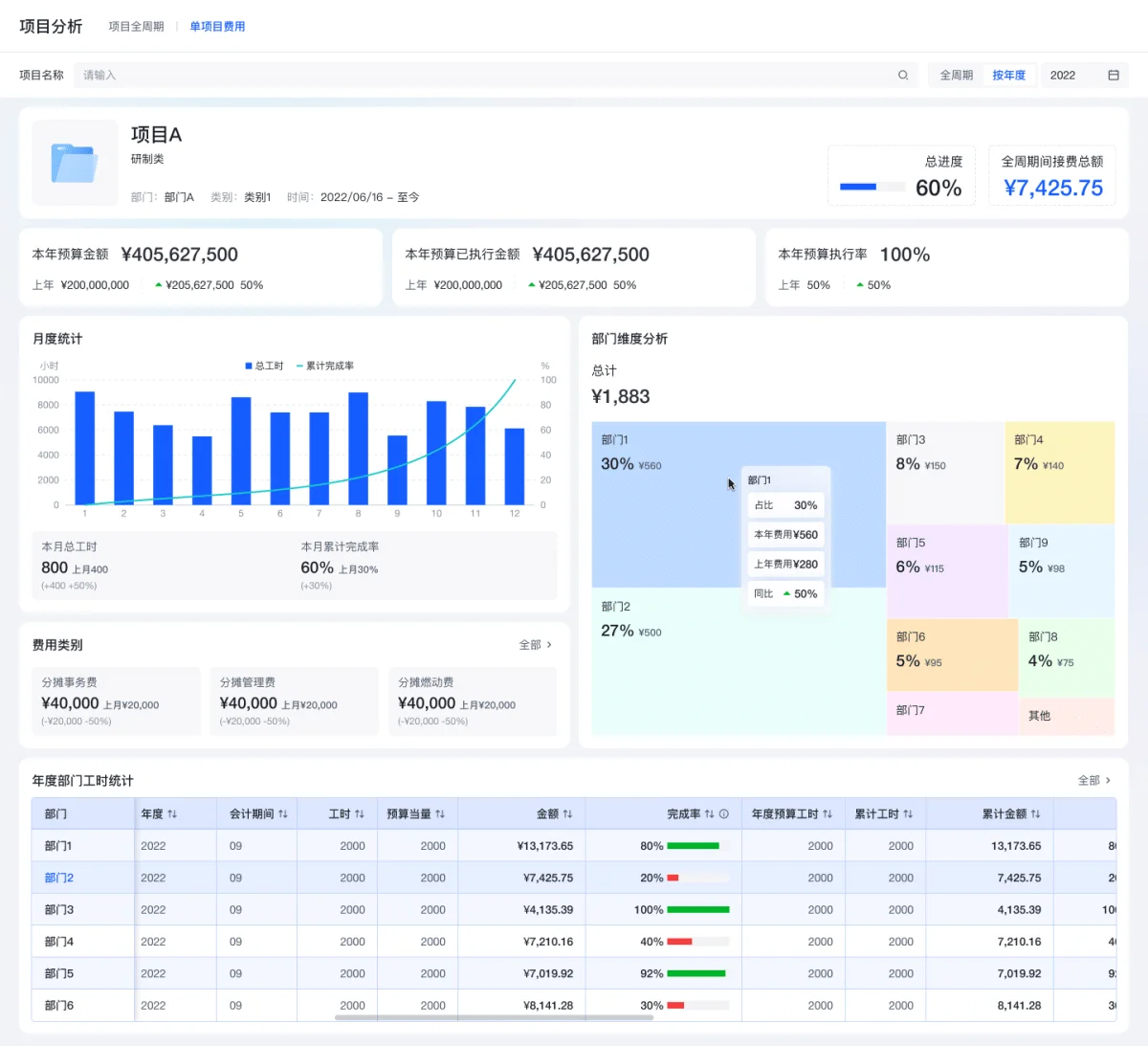Image resolution: width=1148 pixels, height=1046 pixels.
Task: Switch to 项目全周期 tab
Action: (136, 27)
